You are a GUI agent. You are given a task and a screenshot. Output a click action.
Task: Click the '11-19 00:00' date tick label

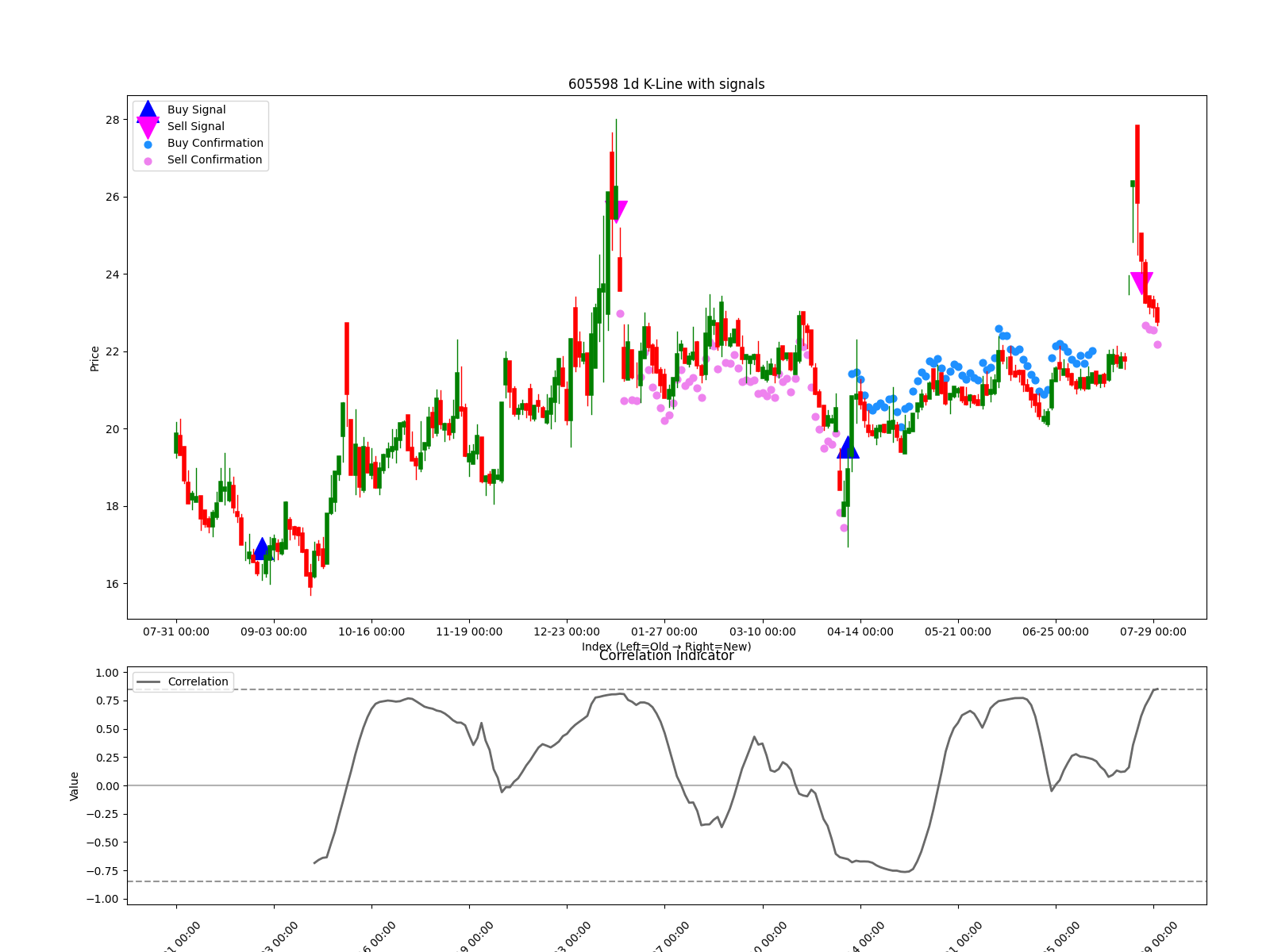click(469, 632)
